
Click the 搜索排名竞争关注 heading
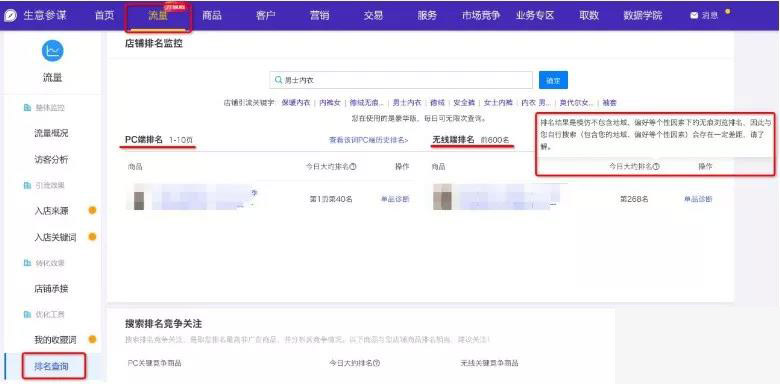(163, 324)
